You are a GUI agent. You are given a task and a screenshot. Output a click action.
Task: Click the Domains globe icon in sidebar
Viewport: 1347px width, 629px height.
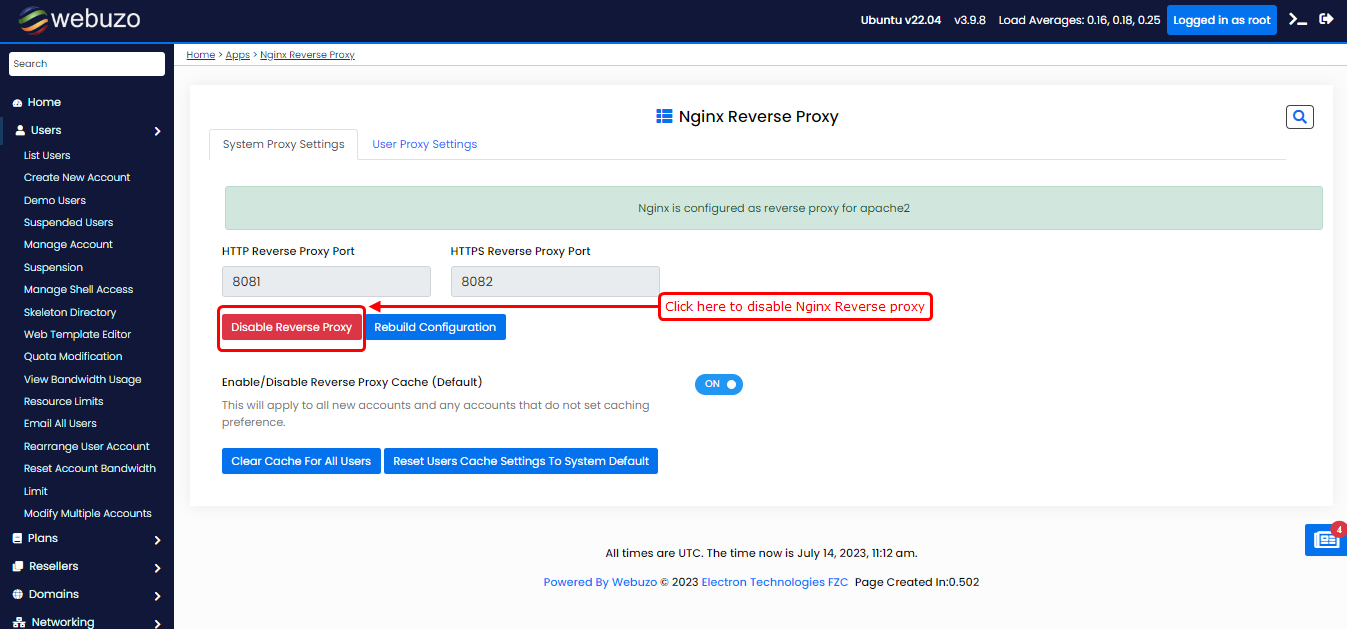(17, 594)
